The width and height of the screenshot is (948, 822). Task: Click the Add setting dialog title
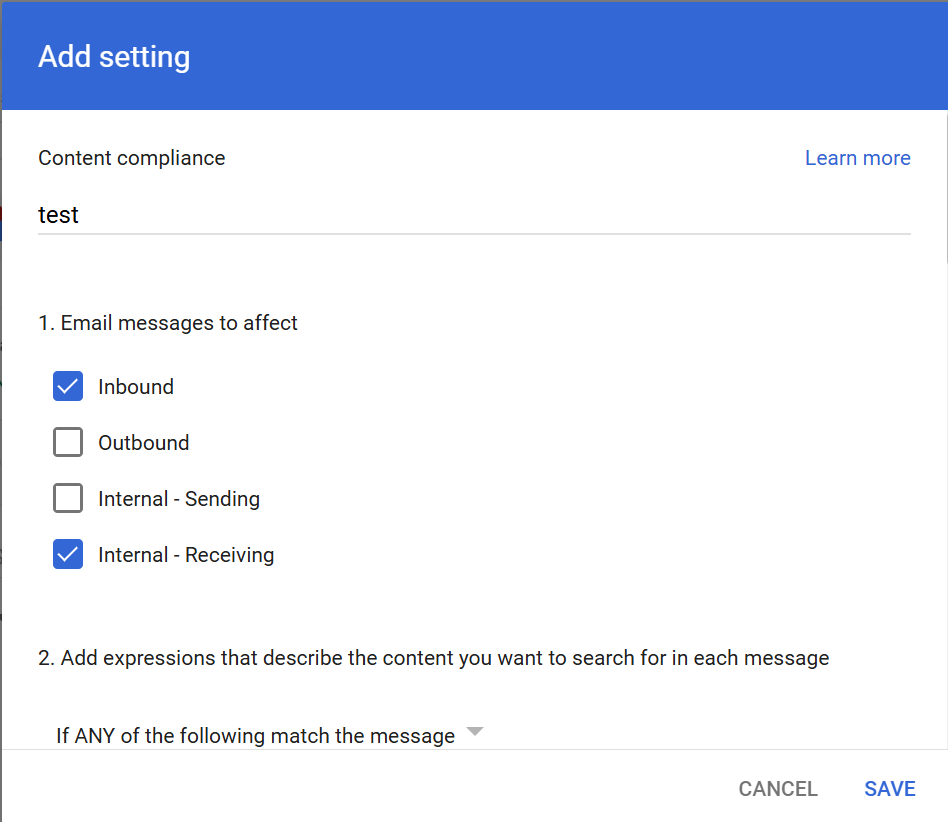[x=114, y=57]
